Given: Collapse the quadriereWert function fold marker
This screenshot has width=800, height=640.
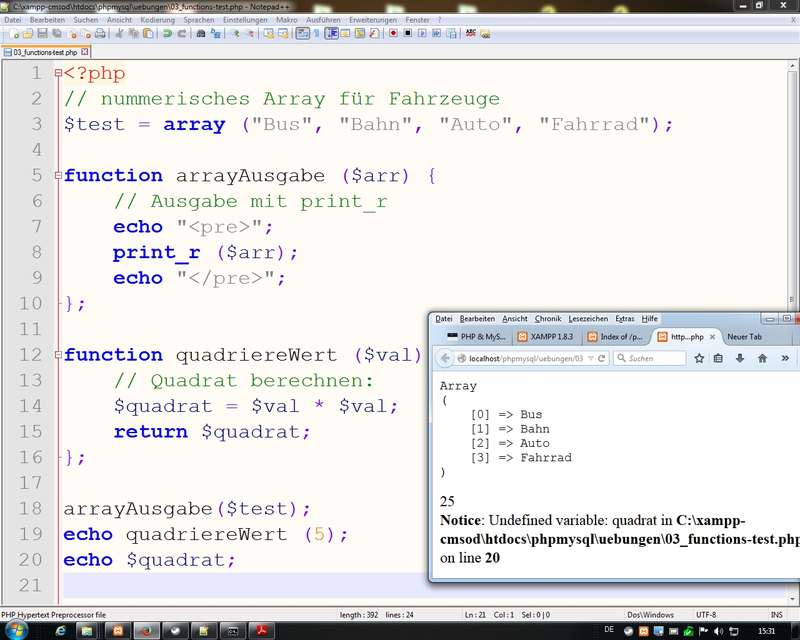Looking at the screenshot, I should [x=59, y=355].
